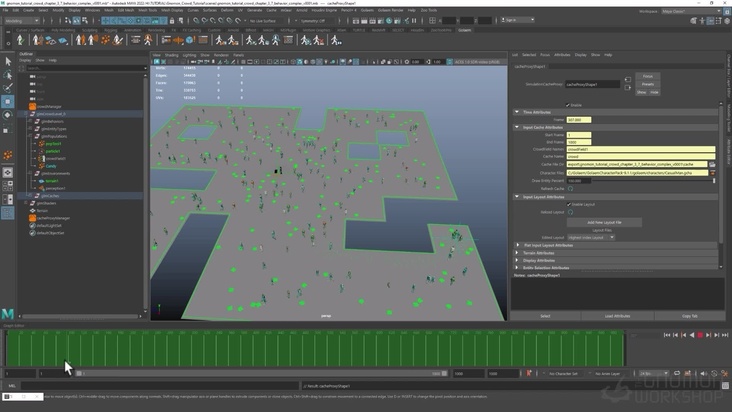Image resolution: width=732 pixels, height=412 pixels.
Task: Click the stop playback button
Action: pyautogui.click(x=700, y=335)
